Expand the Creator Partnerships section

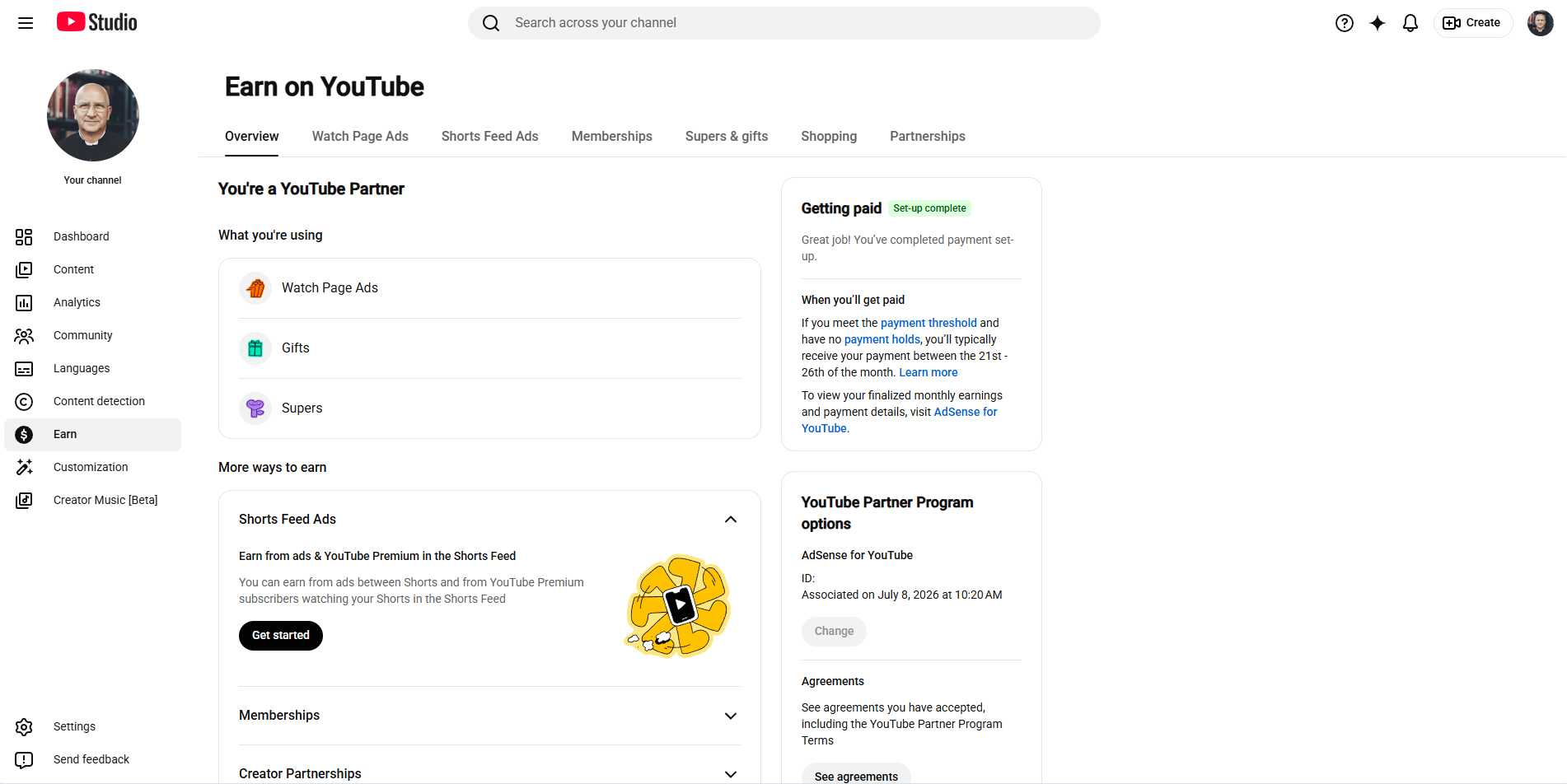coord(731,775)
